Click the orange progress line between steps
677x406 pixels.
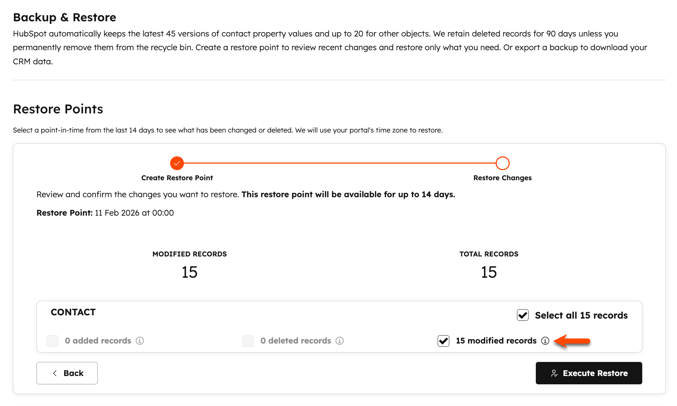click(x=340, y=163)
